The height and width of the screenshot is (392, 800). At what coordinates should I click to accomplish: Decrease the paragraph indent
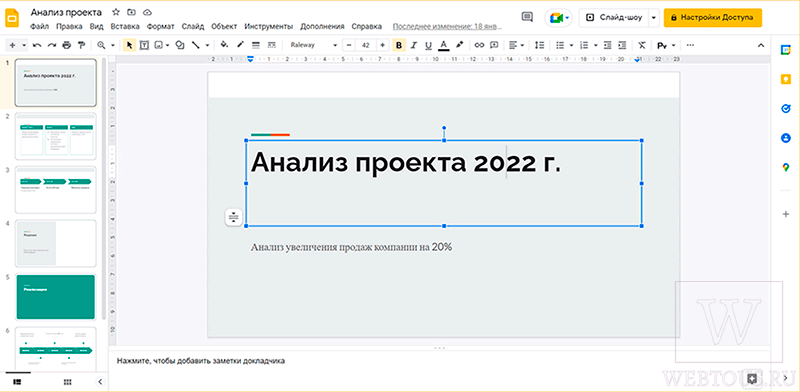[x=607, y=45]
